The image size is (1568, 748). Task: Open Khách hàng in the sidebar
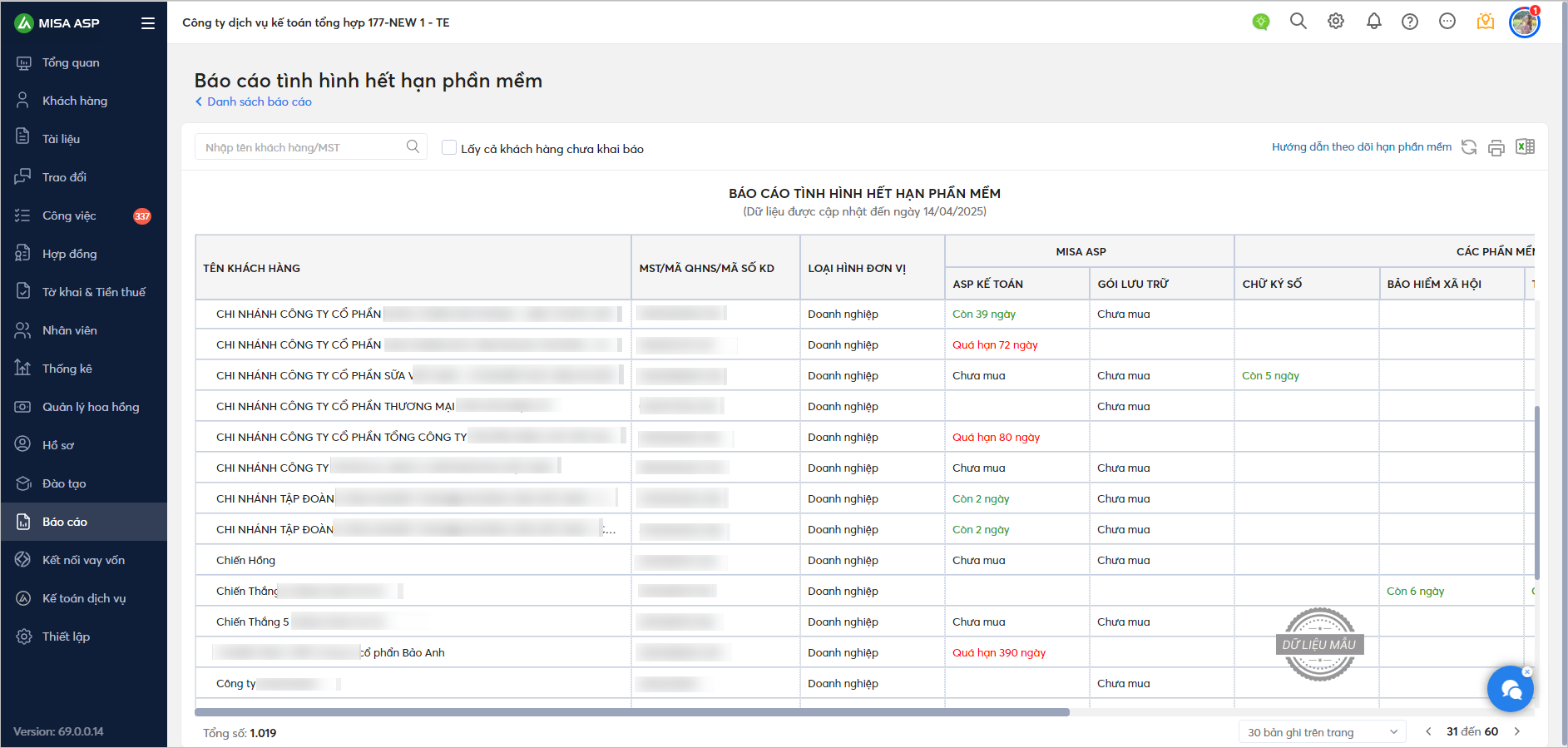pyautogui.click(x=83, y=101)
